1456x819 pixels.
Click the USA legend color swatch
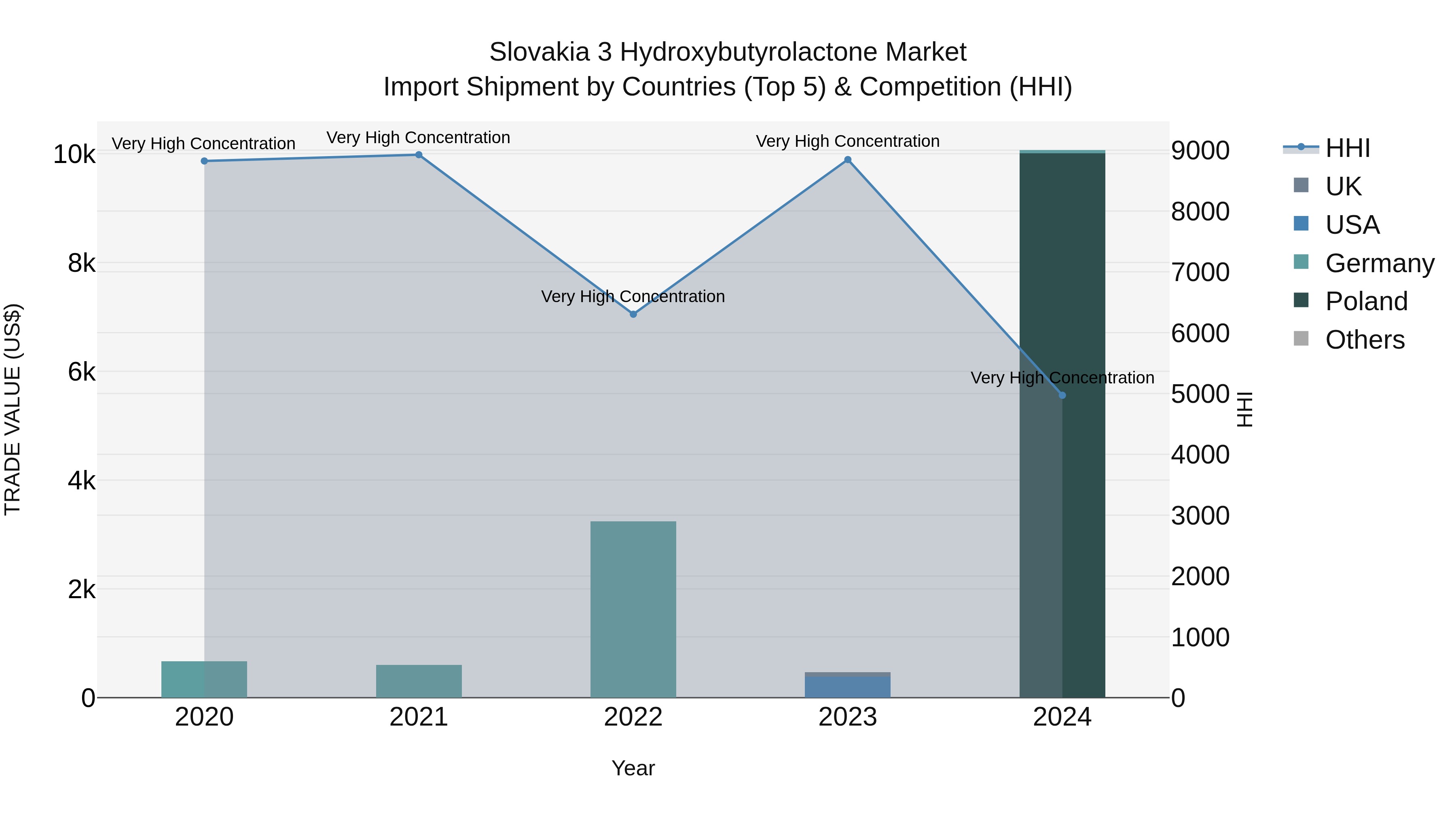[x=1301, y=223]
